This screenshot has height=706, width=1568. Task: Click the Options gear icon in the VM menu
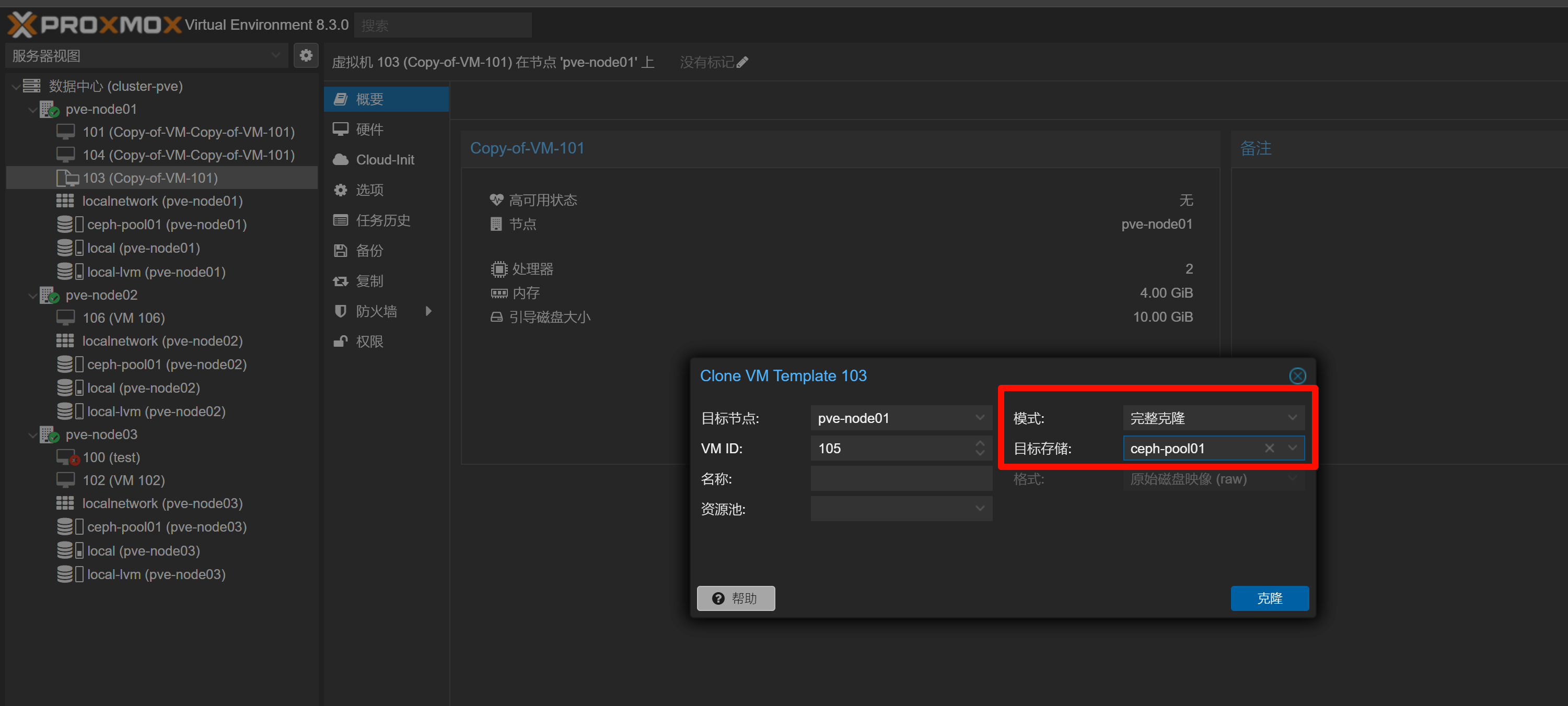(341, 190)
